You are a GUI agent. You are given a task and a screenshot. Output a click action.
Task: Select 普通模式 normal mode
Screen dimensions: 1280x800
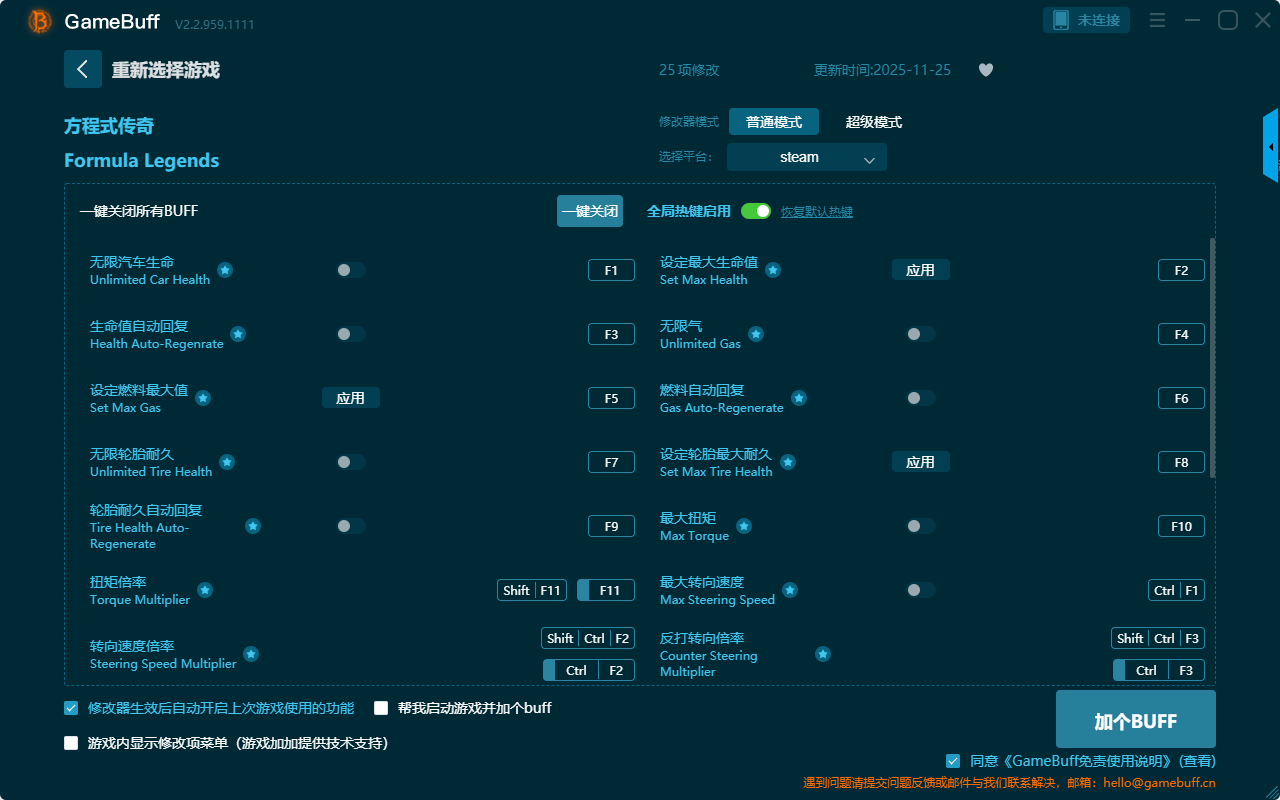click(x=774, y=122)
